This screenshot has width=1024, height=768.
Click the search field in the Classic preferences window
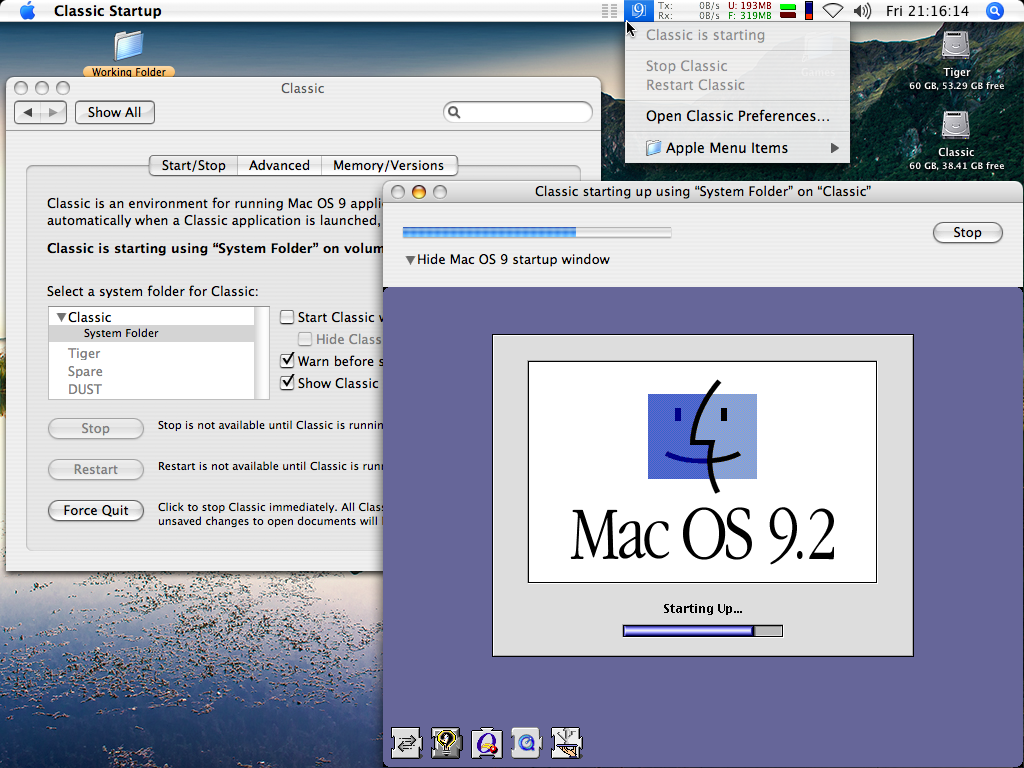518,112
